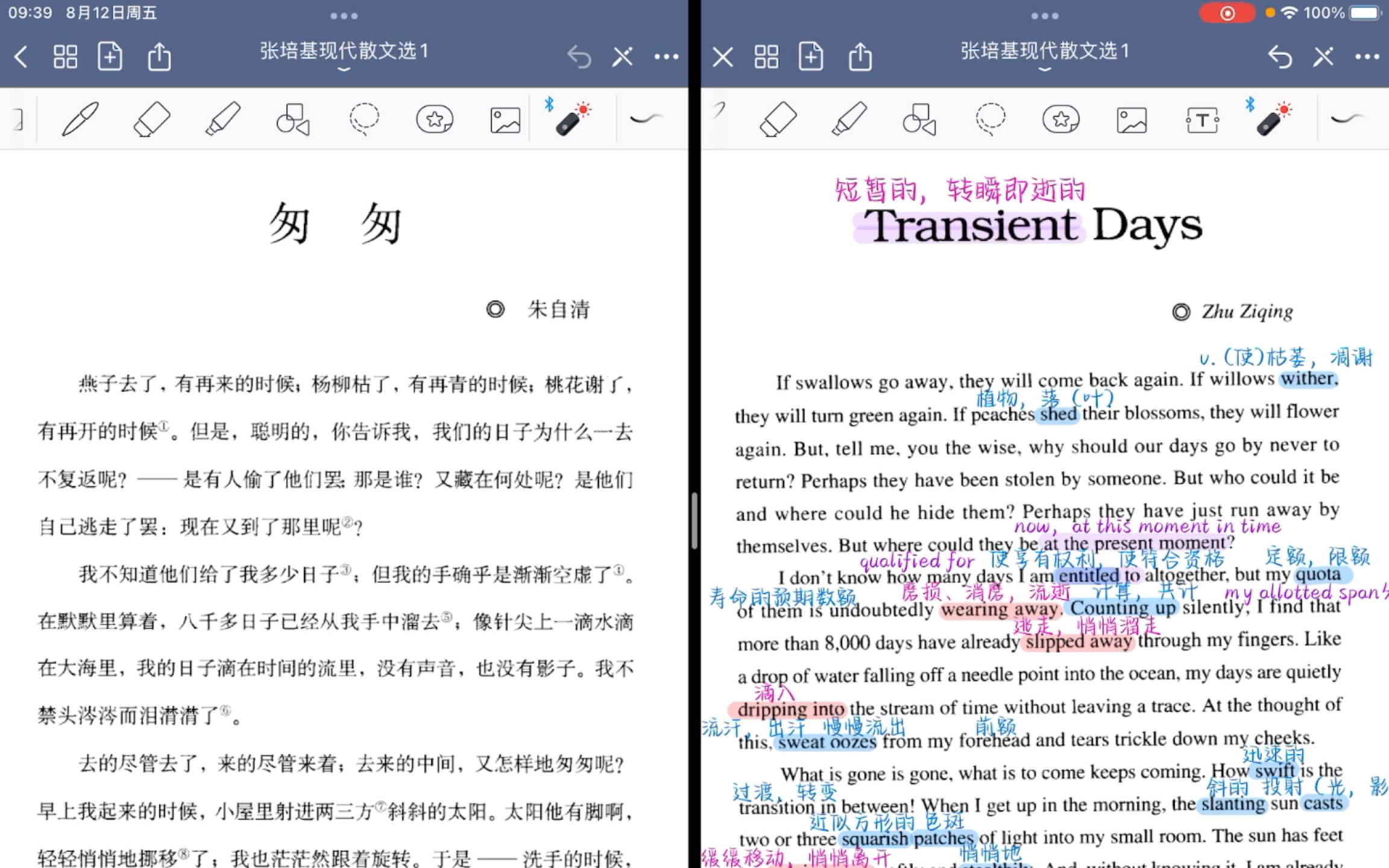1389x868 pixels.
Task: Select Eraser tool in left toolbar
Action: pyautogui.click(x=151, y=118)
